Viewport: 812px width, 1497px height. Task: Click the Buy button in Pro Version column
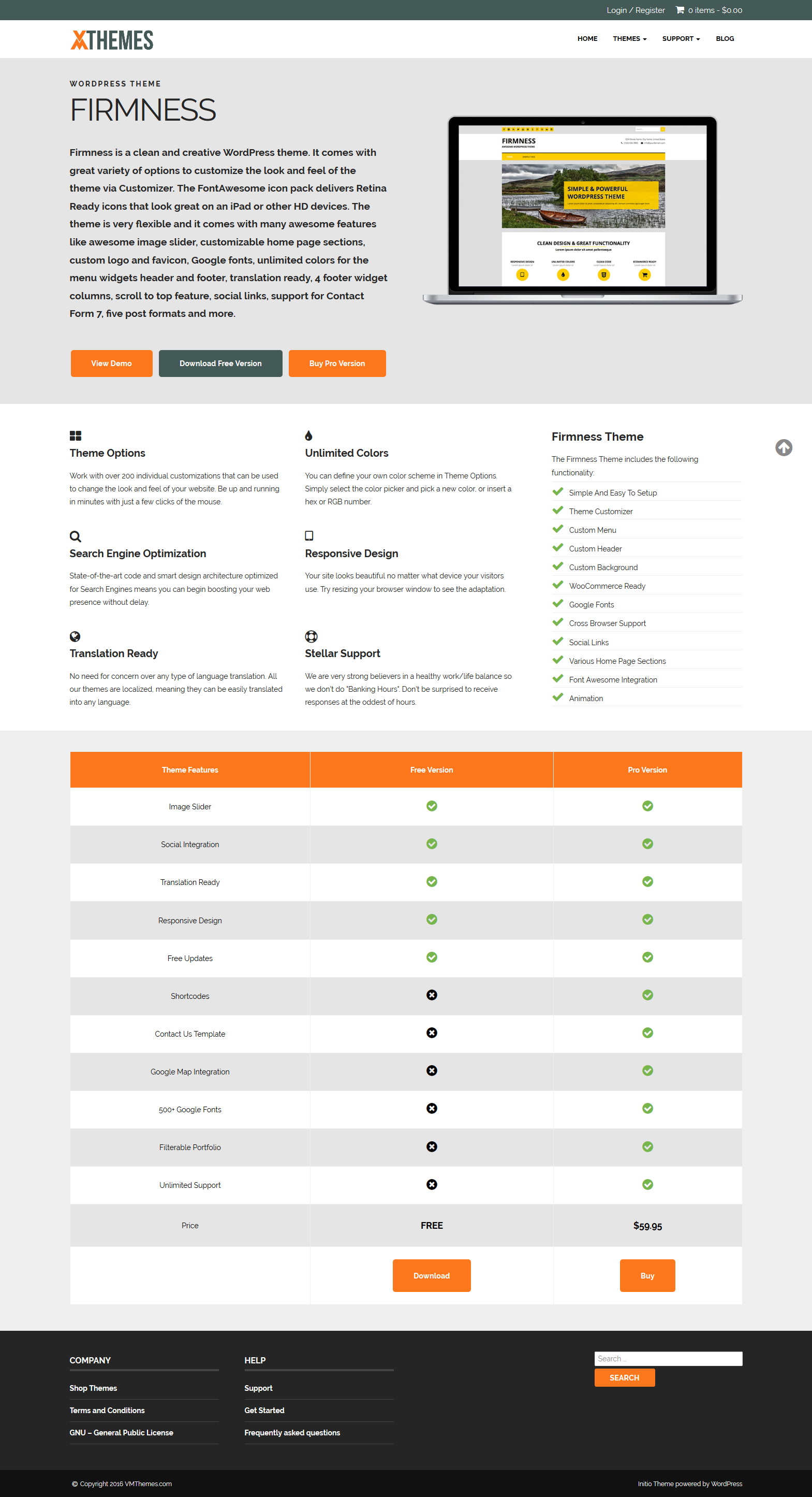647,1275
